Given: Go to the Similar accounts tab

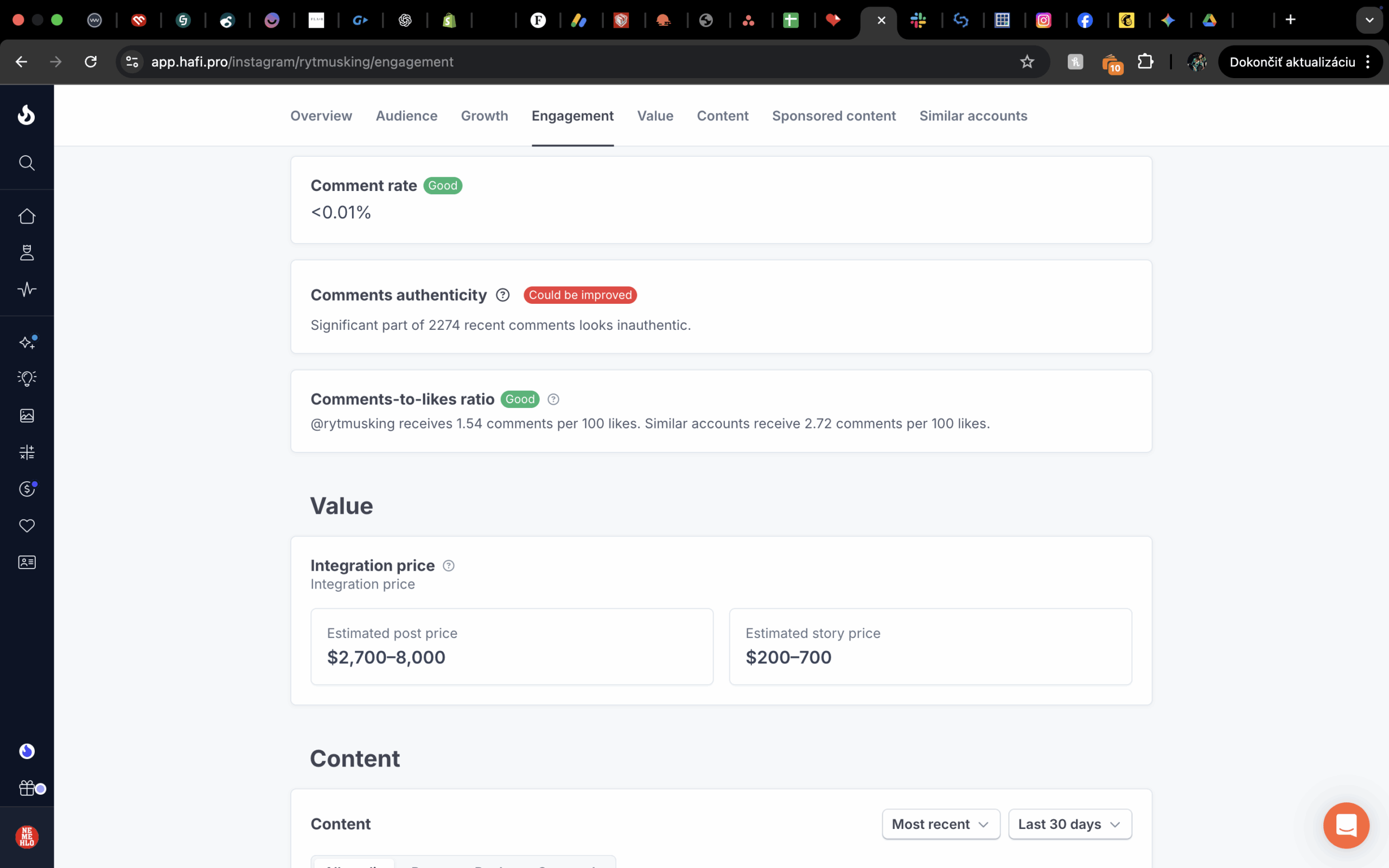Looking at the screenshot, I should pos(973,116).
